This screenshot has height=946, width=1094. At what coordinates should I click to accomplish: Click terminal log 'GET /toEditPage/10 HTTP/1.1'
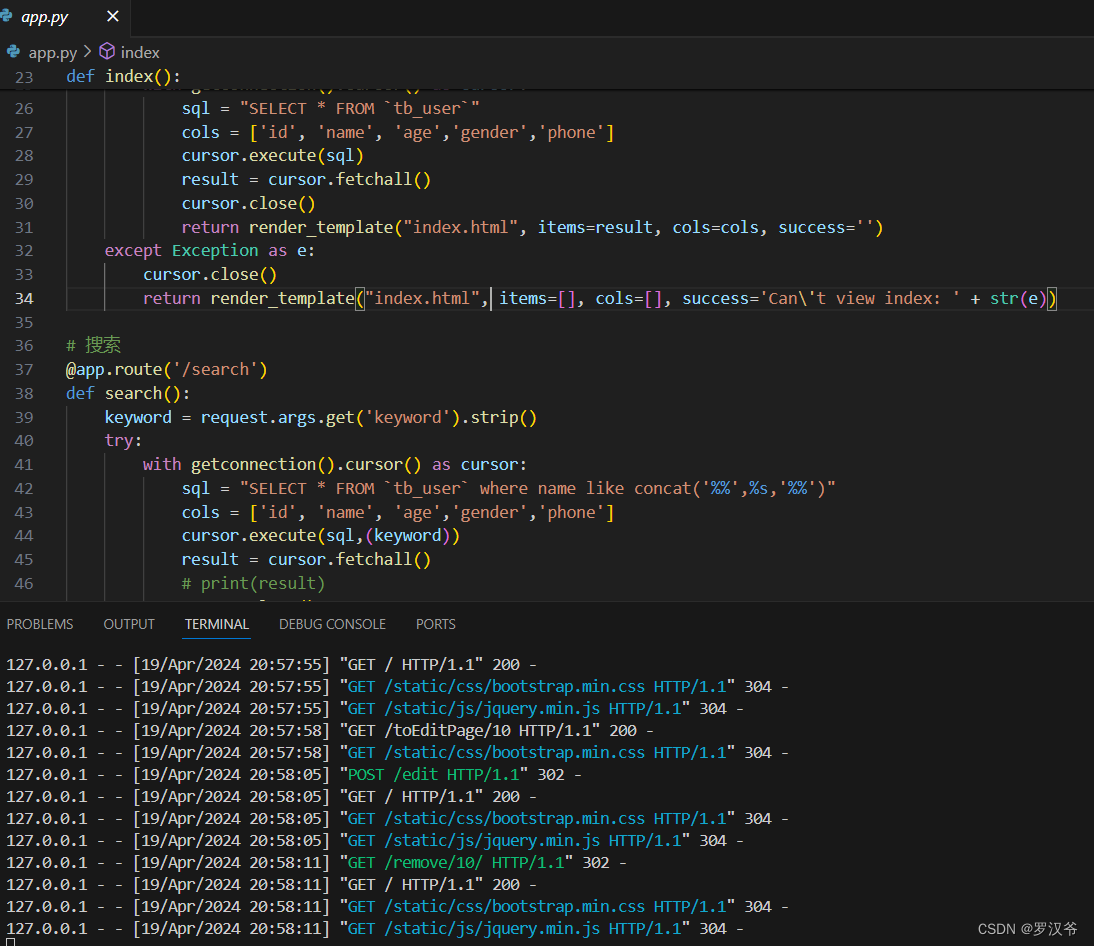pyautogui.click(x=331, y=730)
